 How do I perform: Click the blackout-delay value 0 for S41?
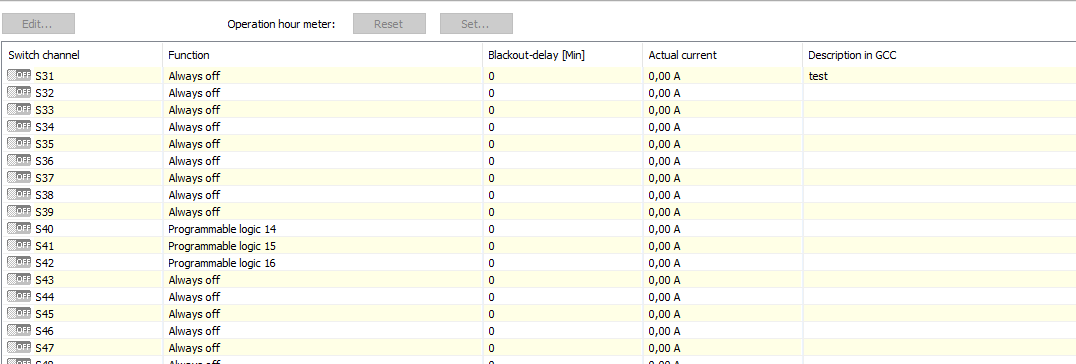click(x=491, y=246)
